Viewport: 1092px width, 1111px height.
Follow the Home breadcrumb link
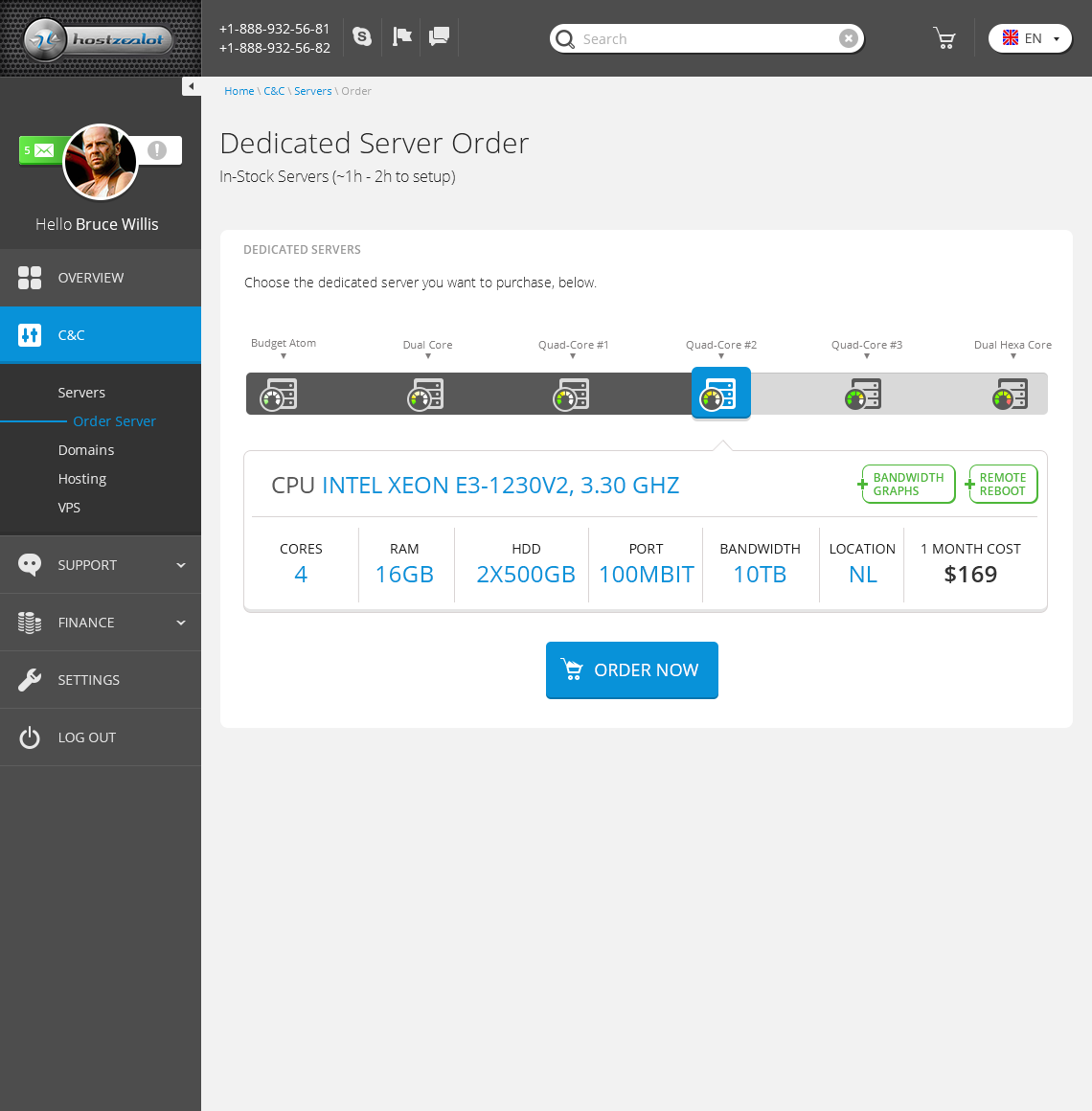[x=239, y=91]
